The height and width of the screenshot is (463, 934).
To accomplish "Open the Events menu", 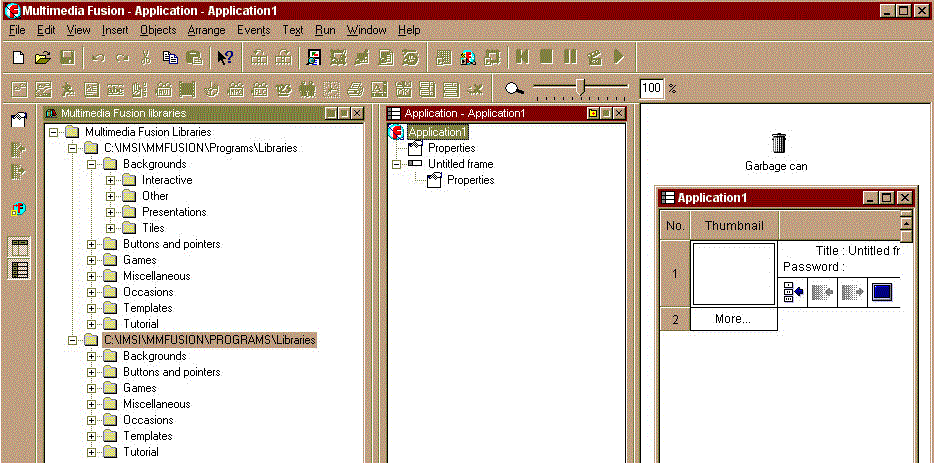I will 254,30.
